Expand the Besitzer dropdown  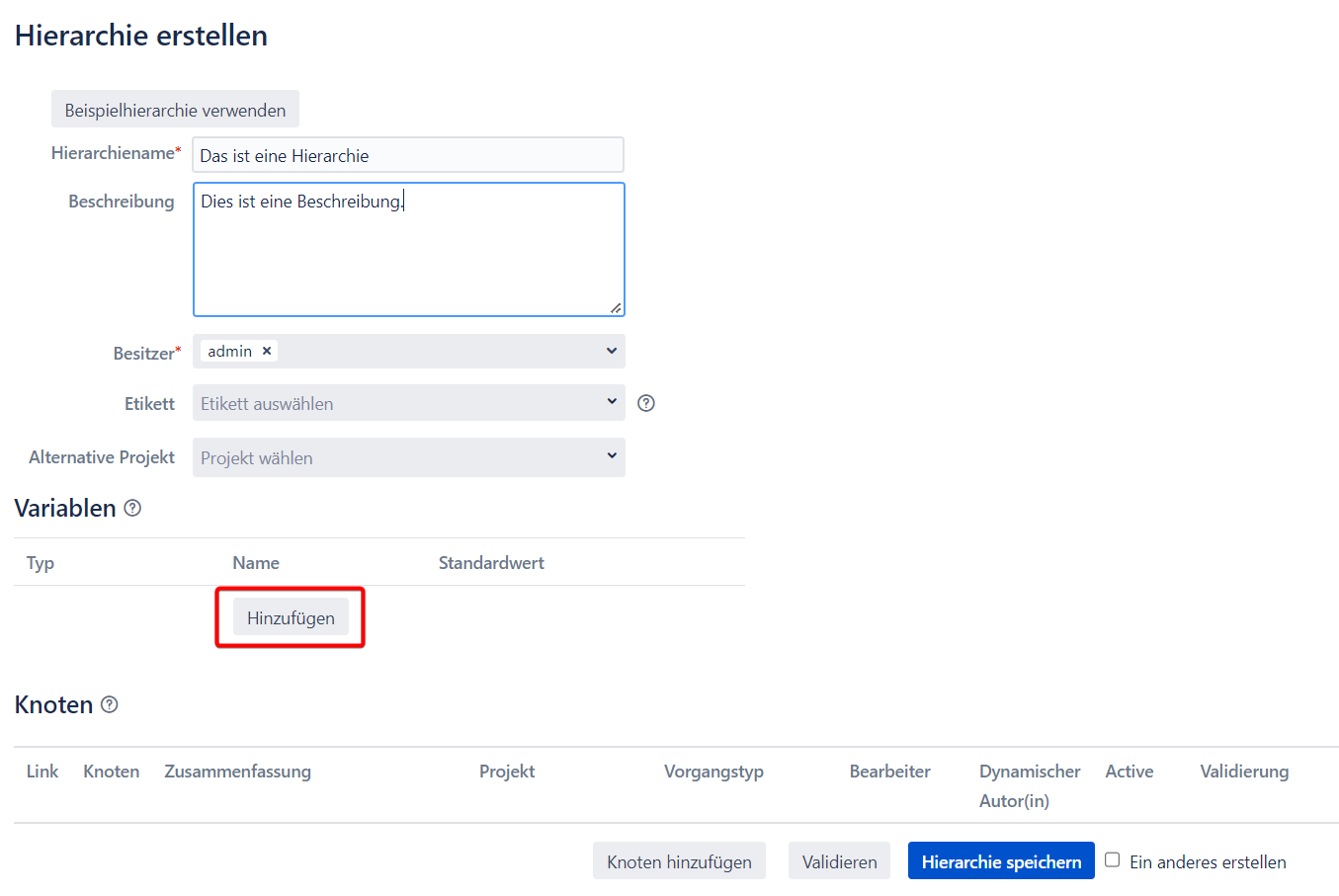(x=611, y=351)
